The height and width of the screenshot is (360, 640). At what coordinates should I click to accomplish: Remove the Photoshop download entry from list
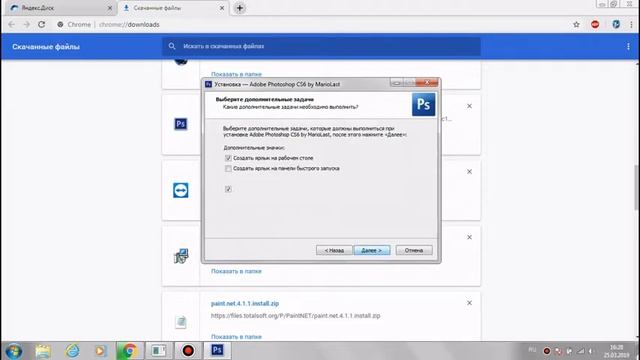(x=469, y=106)
